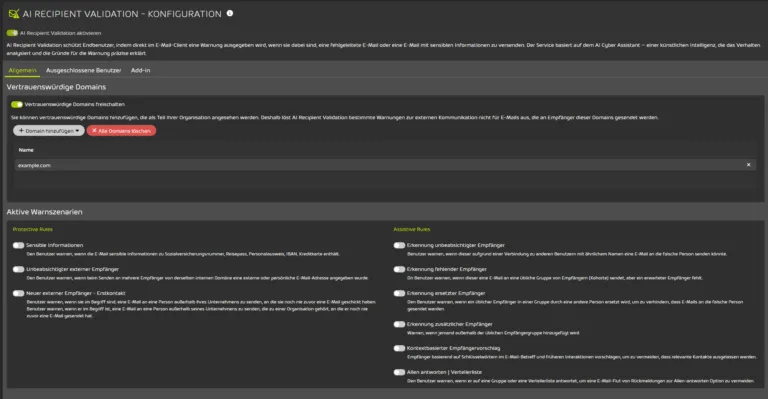Enable Sensible Informationen warning toggle
This screenshot has width=768, height=399.
[19, 245]
